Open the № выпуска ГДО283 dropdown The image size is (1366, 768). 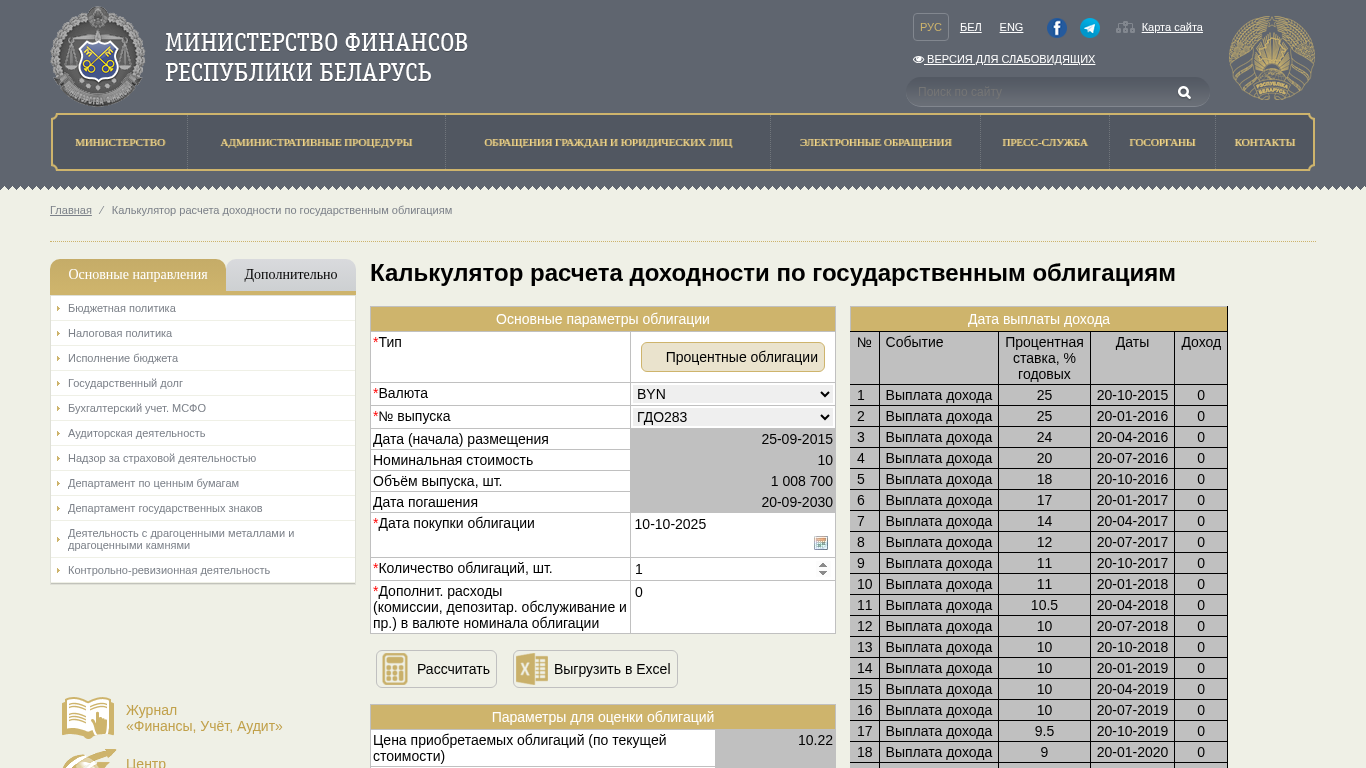pos(733,417)
